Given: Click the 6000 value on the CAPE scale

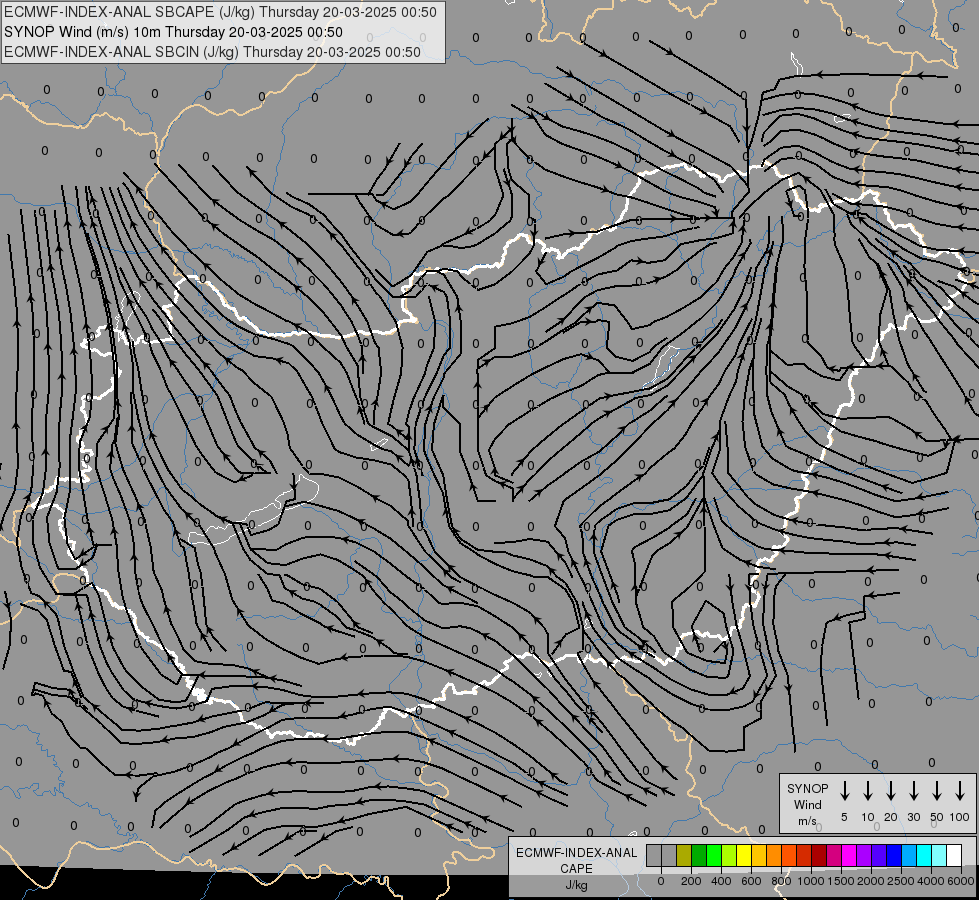Looking at the screenshot, I should tap(960, 881).
